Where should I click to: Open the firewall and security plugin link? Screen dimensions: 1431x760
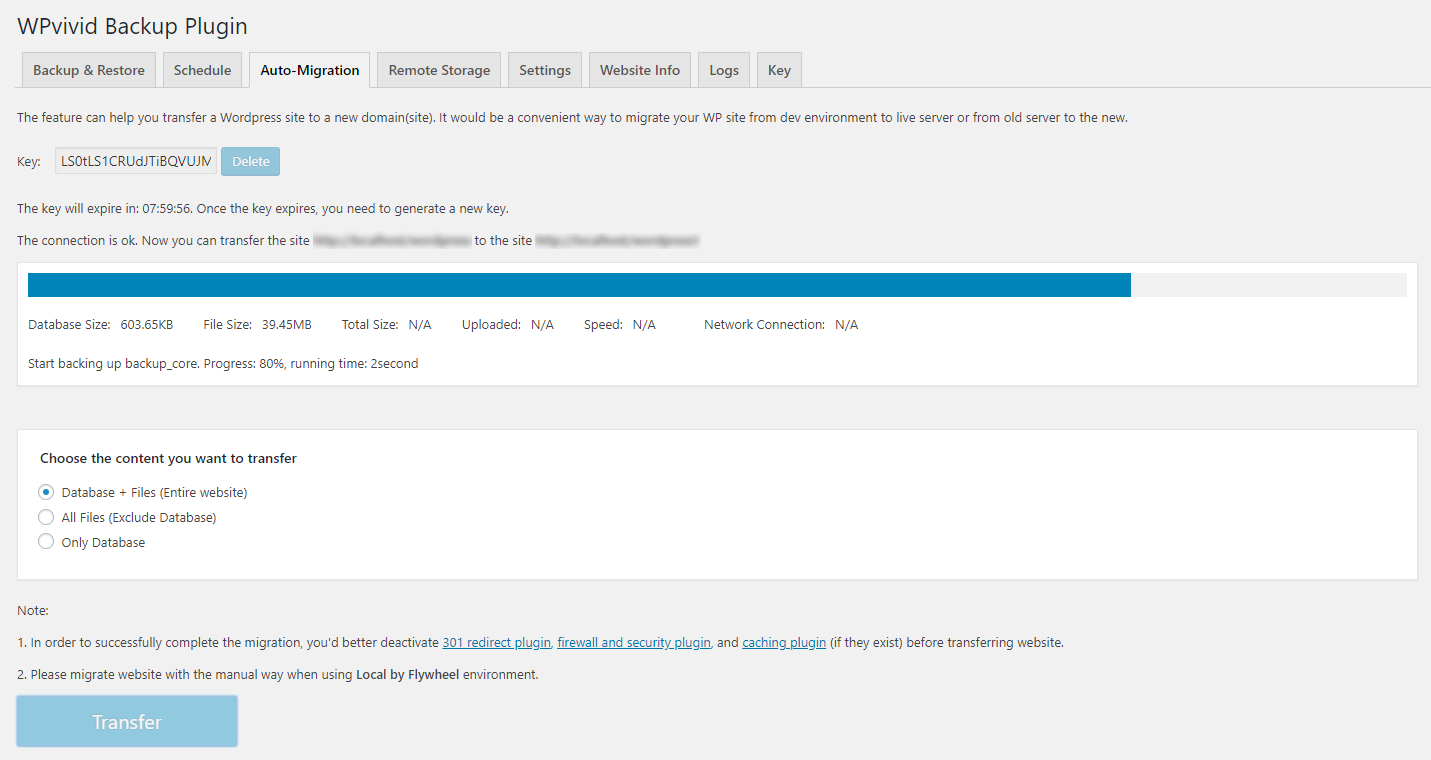[633, 642]
